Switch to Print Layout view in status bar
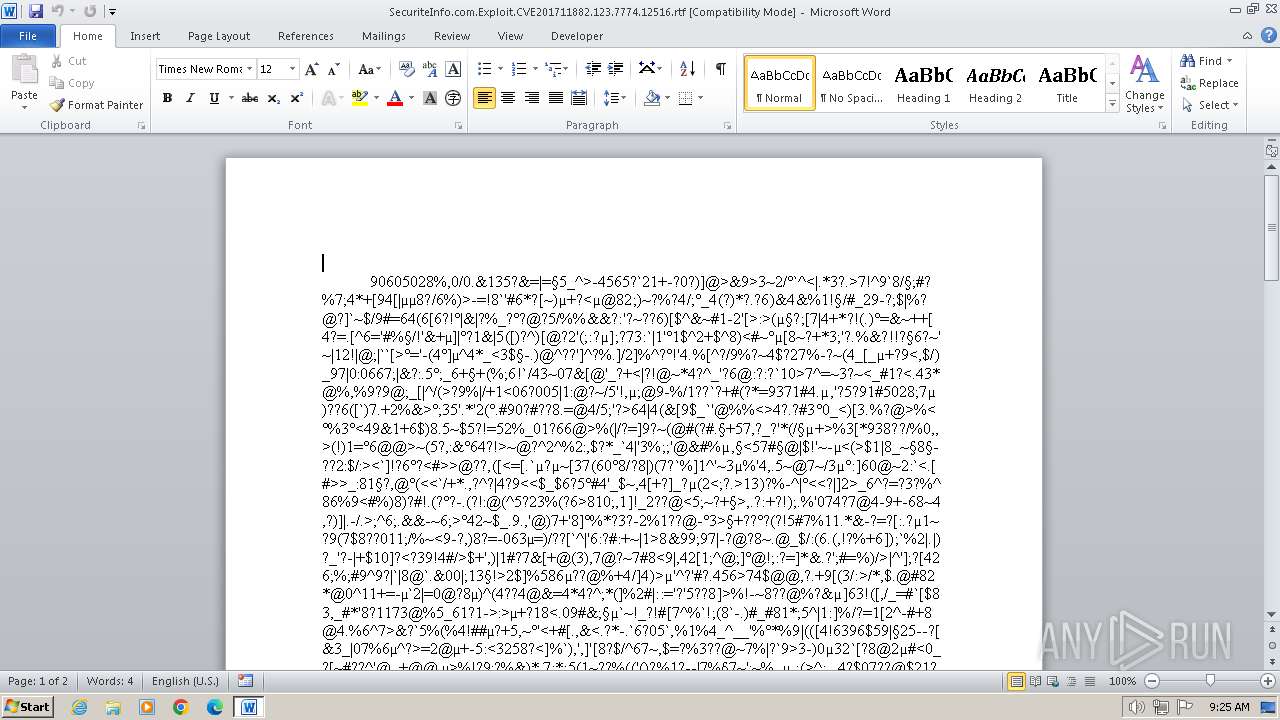The height and width of the screenshot is (720, 1280). coord(1016,681)
